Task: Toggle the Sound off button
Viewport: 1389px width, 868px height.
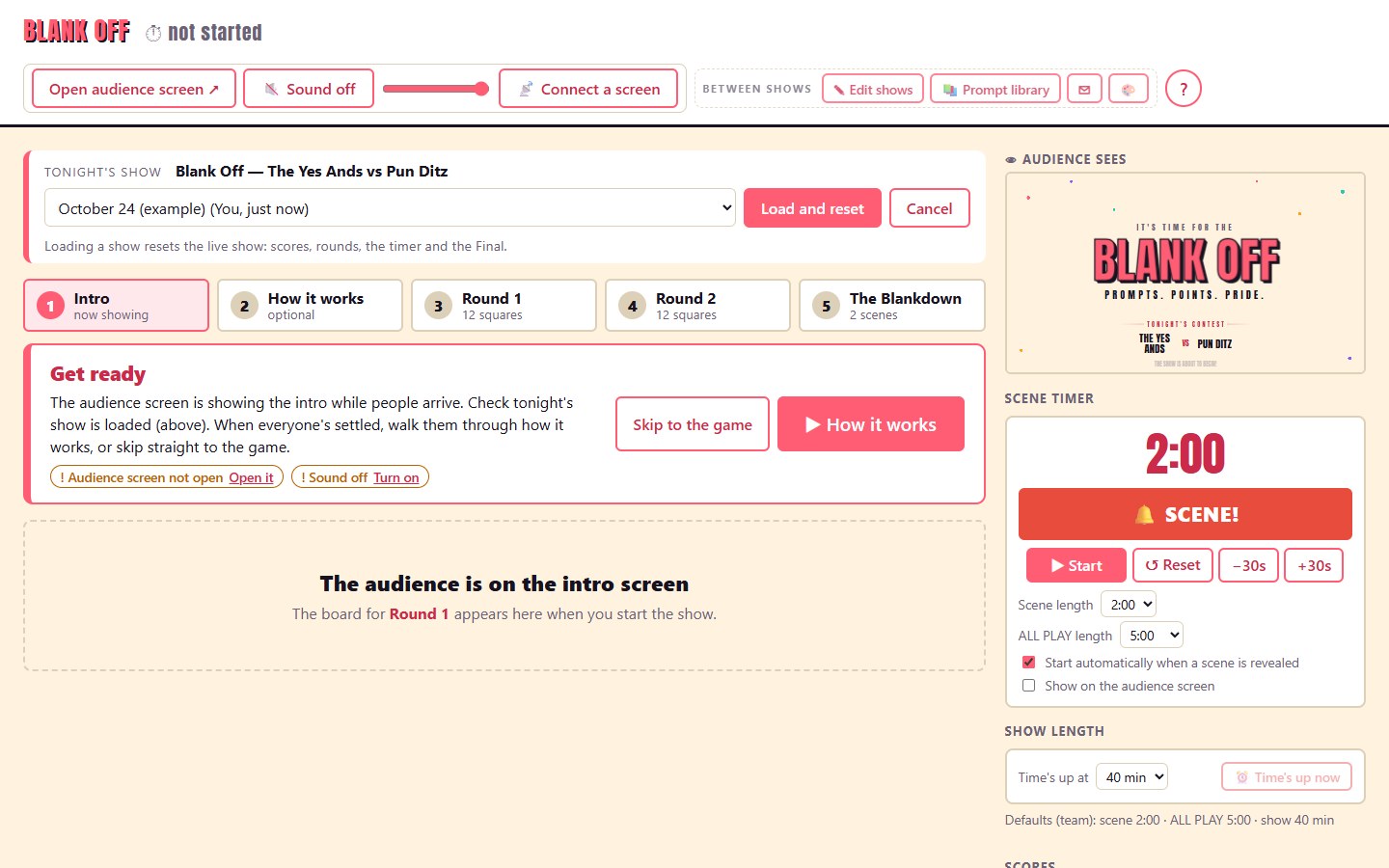Action: (309, 89)
